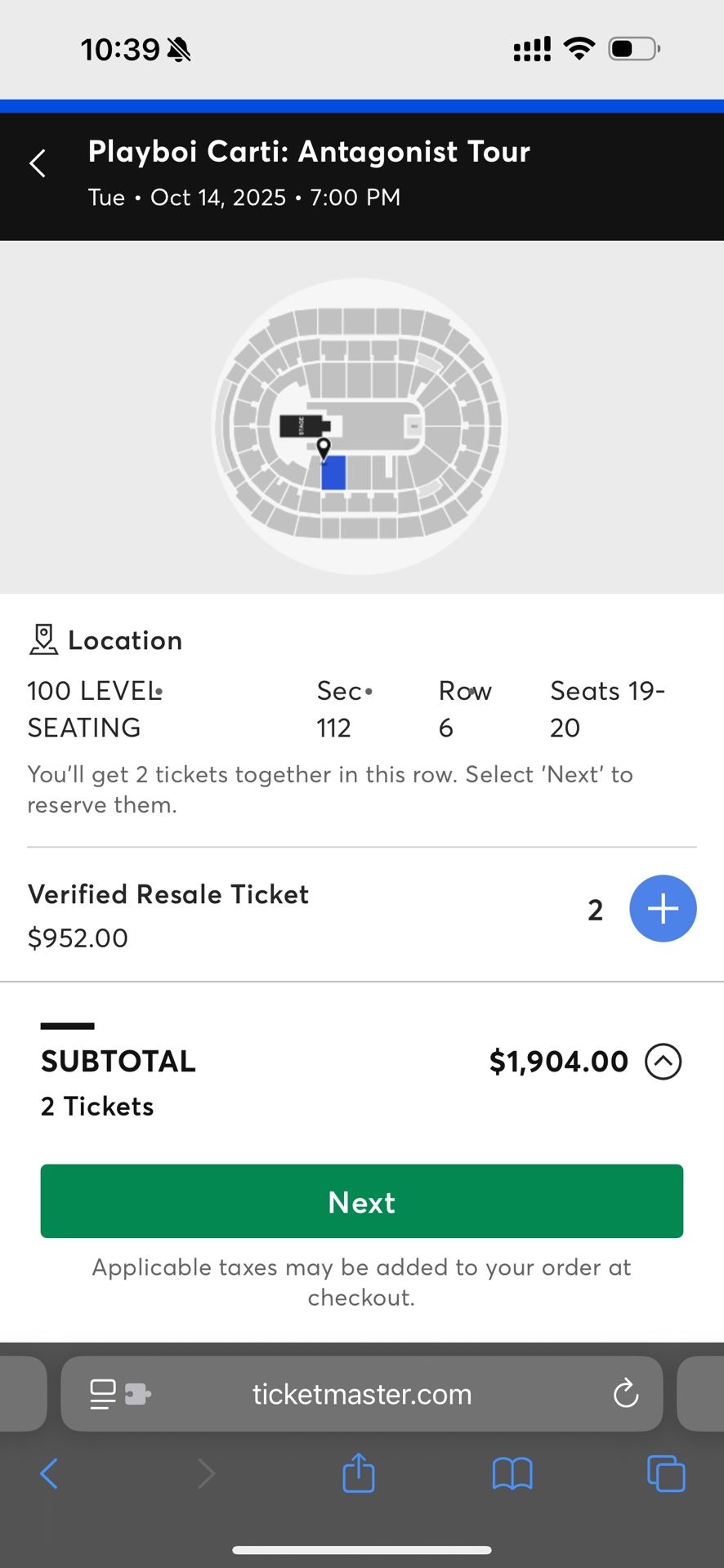This screenshot has width=724, height=1568.
Task: Select the blue highlighted section on map
Action: pos(333,474)
